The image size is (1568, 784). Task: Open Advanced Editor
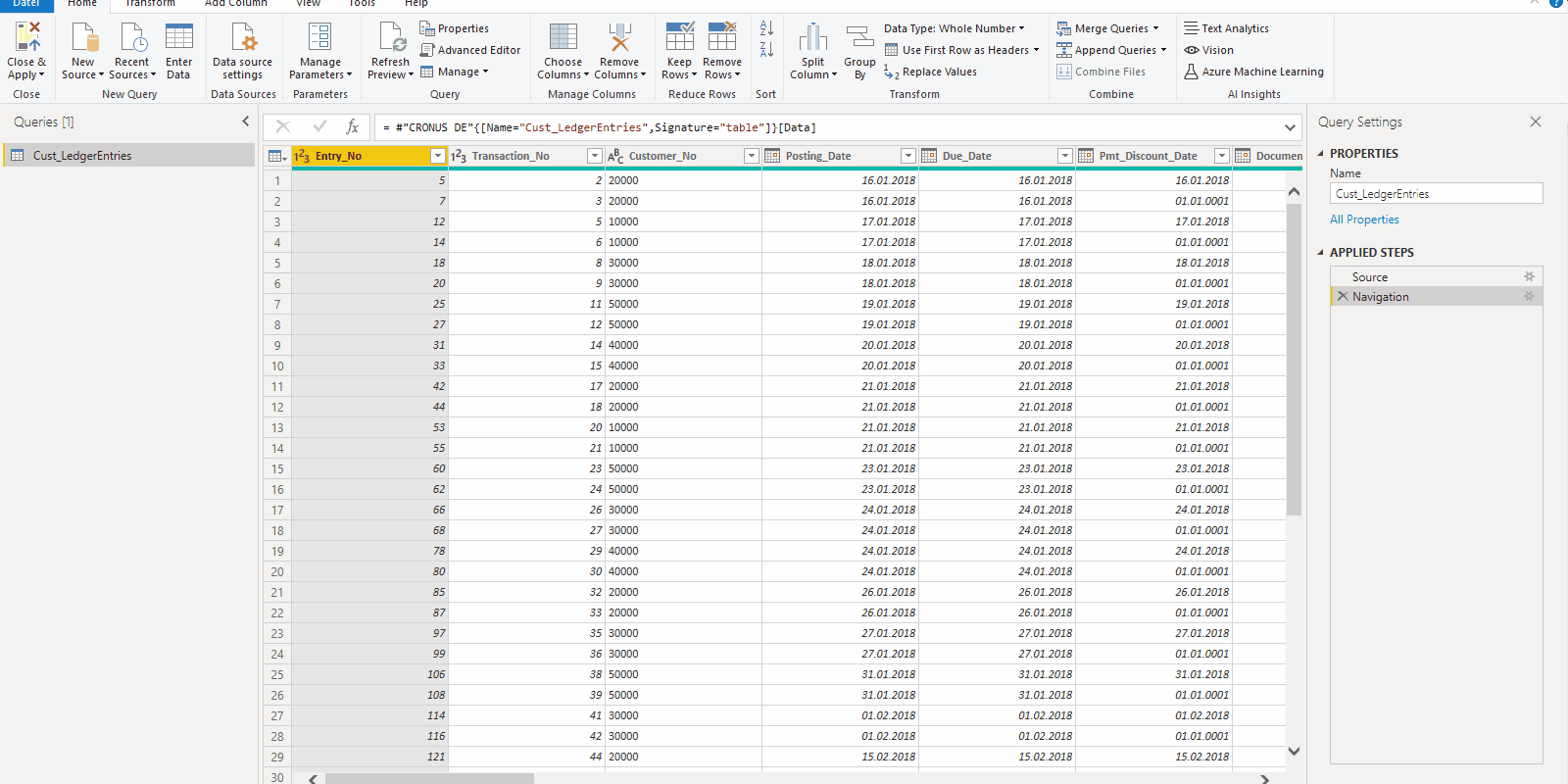[x=470, y=50]
